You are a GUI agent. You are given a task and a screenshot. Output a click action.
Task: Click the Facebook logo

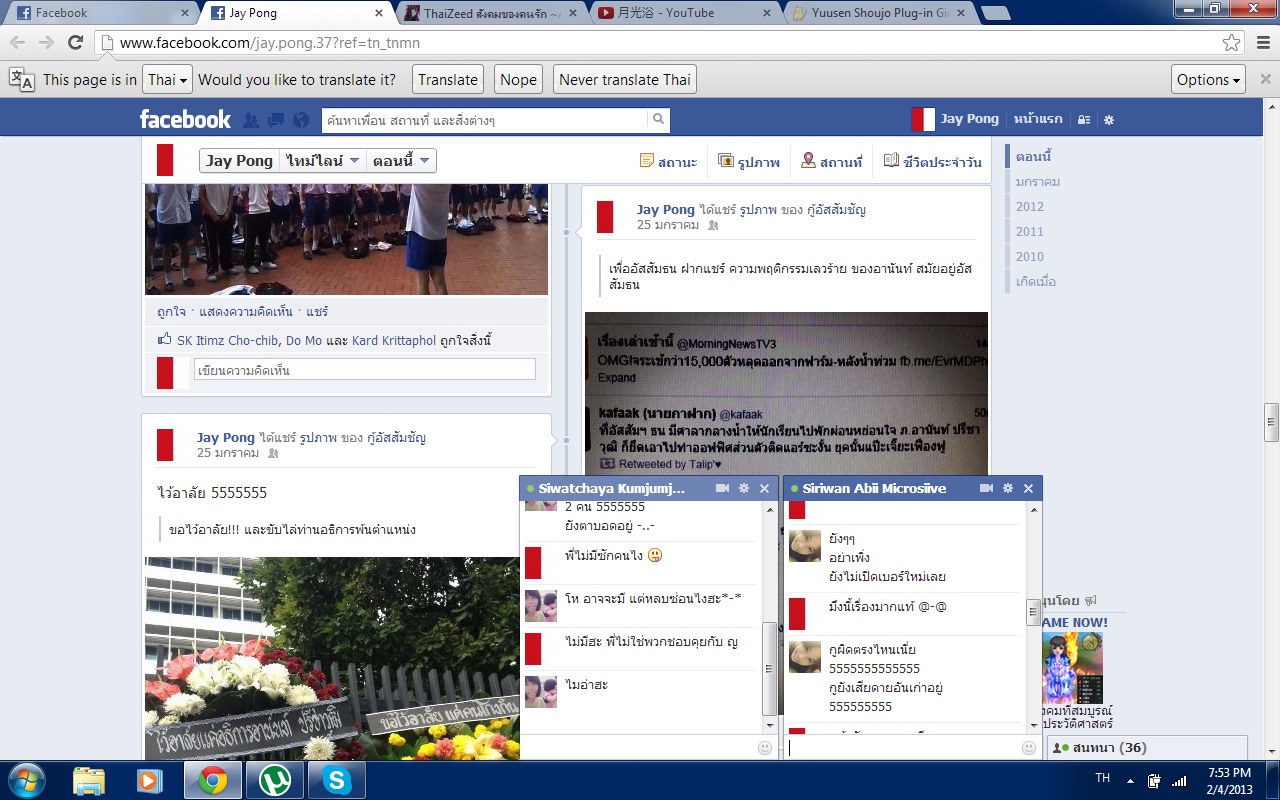tap(185, 119)
